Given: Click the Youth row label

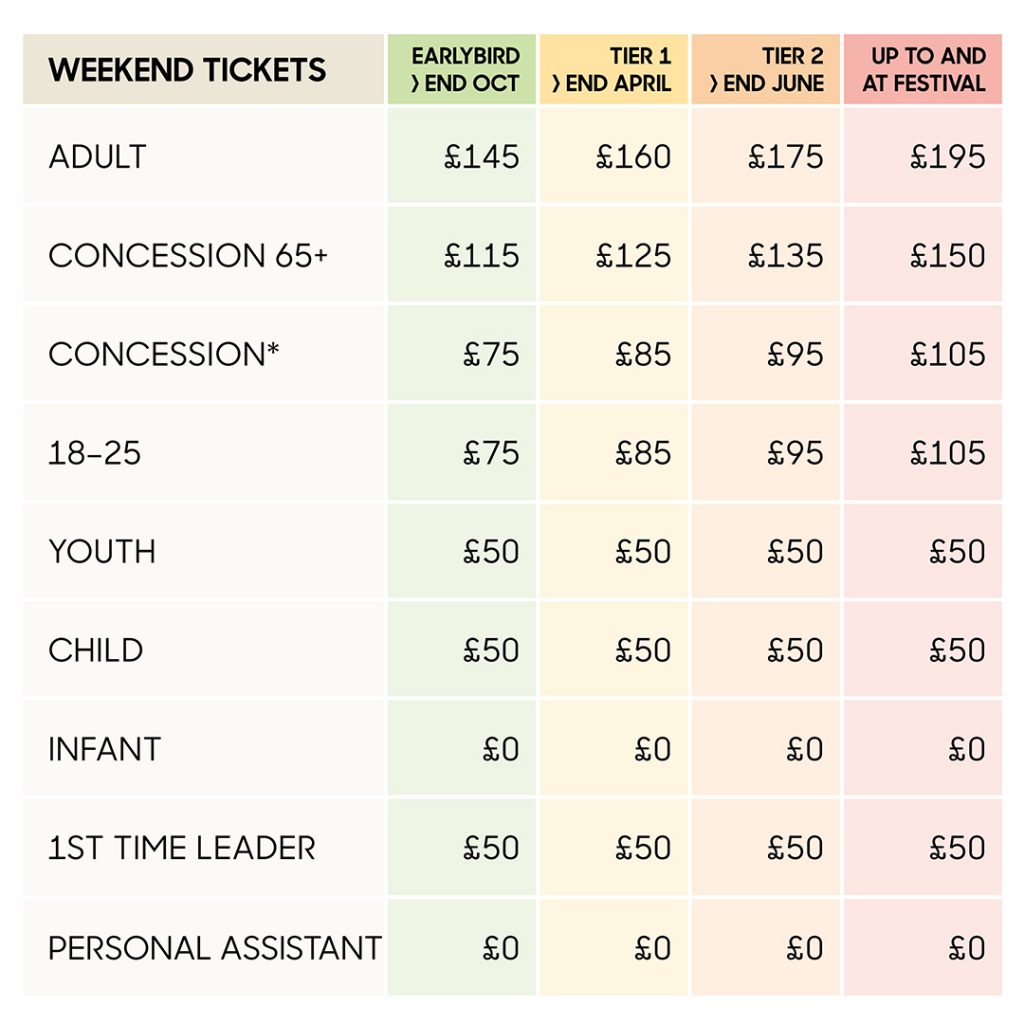Looking at the screenshot, I should 103,551.
